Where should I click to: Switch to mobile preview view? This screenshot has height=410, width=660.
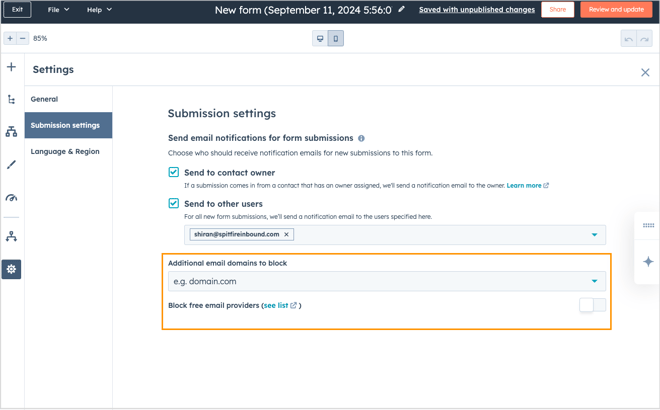coord(335,38)
